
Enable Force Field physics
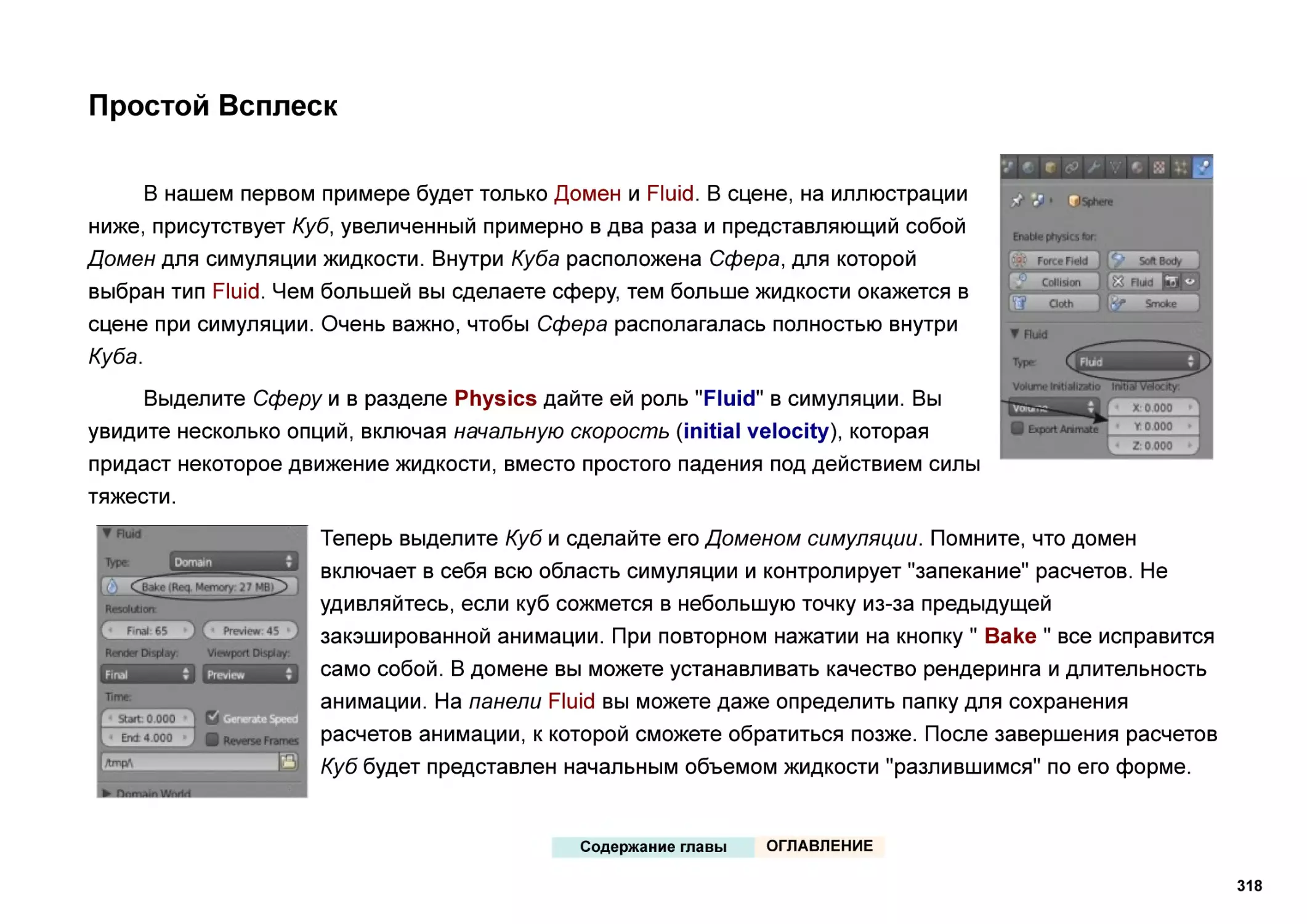click(x=1054, y=261)
